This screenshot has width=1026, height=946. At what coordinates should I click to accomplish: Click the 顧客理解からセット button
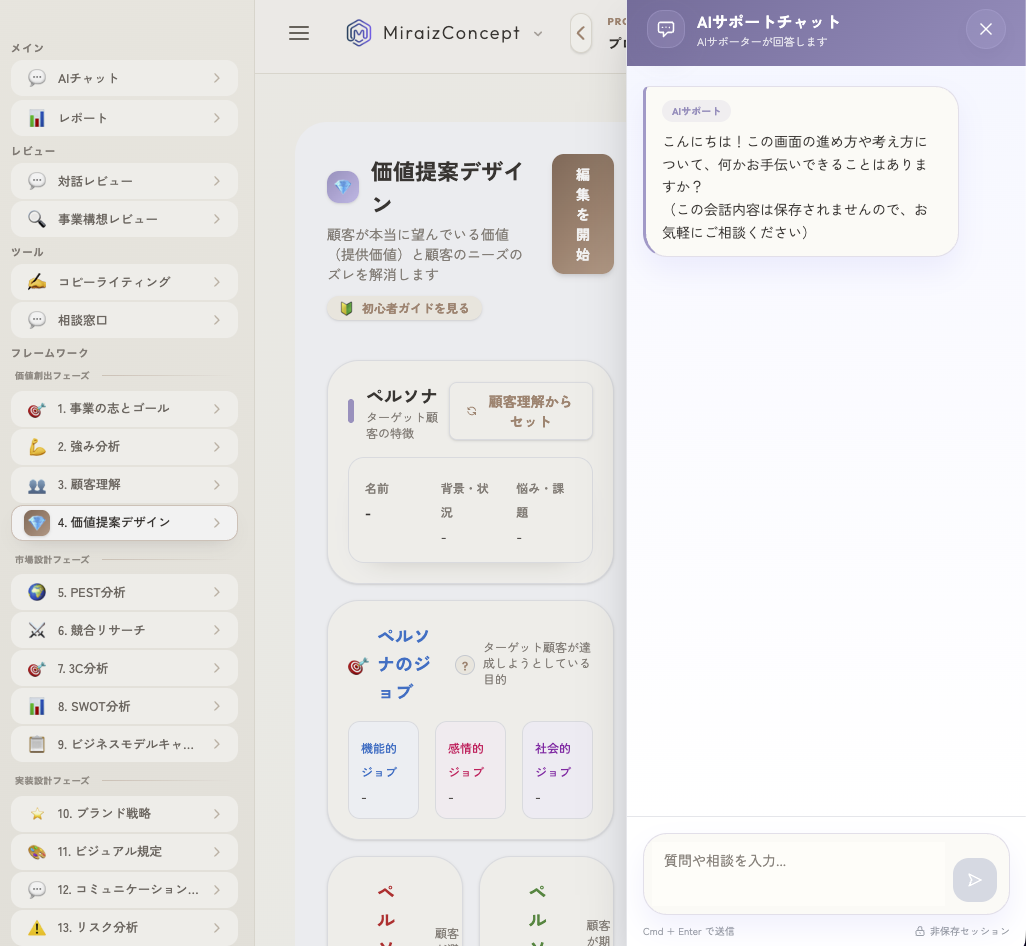pyautogui.click(x=521, y=411)
